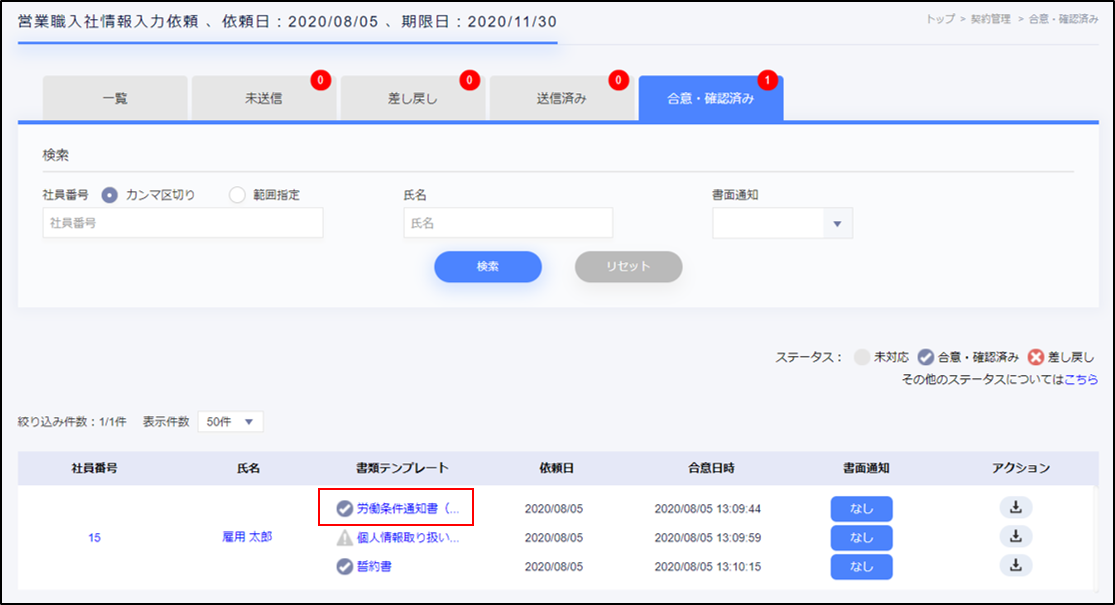Click the 社員番号 column header
Viewport: 1115px width, 605px height.
click(94, 468)
